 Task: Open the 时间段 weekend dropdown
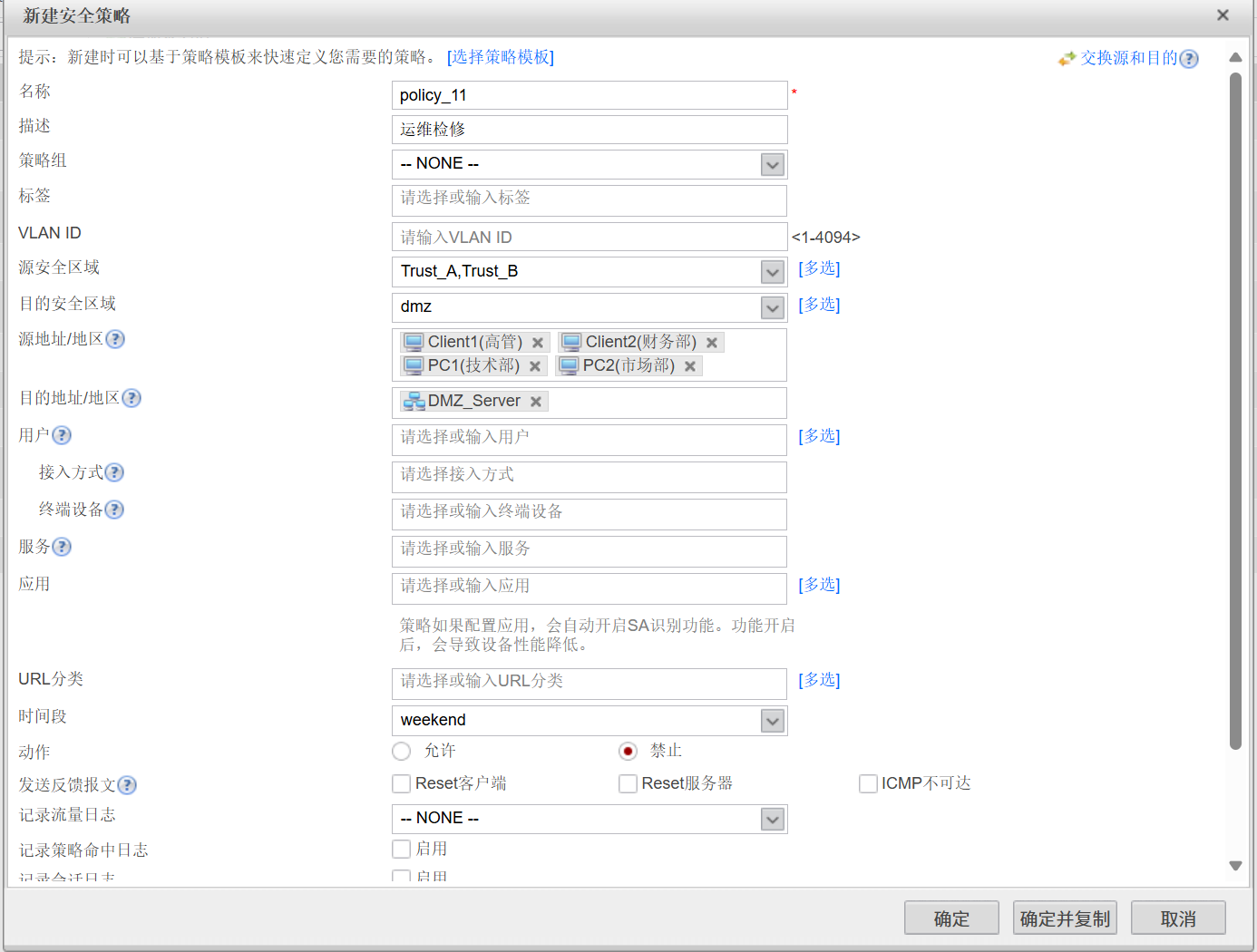772,721
